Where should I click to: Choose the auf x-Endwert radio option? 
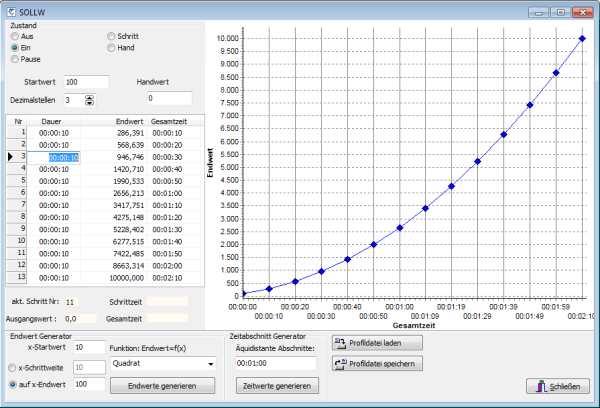click(x=13, y=385)
